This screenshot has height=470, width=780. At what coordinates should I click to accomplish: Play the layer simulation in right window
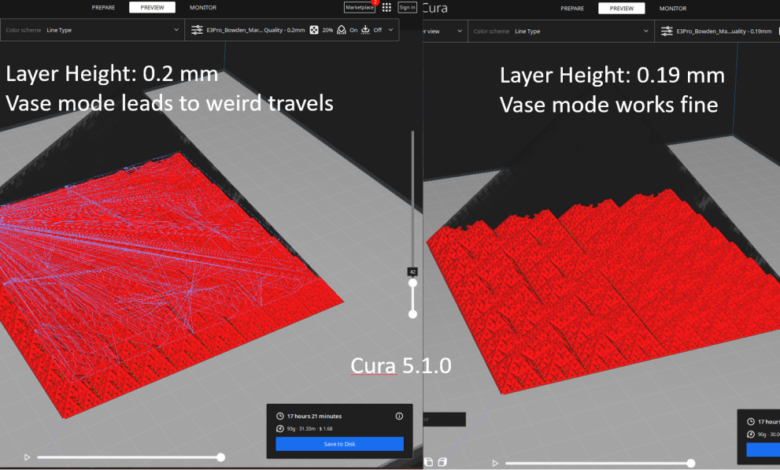pyautogui.click(x=495, y=463)
